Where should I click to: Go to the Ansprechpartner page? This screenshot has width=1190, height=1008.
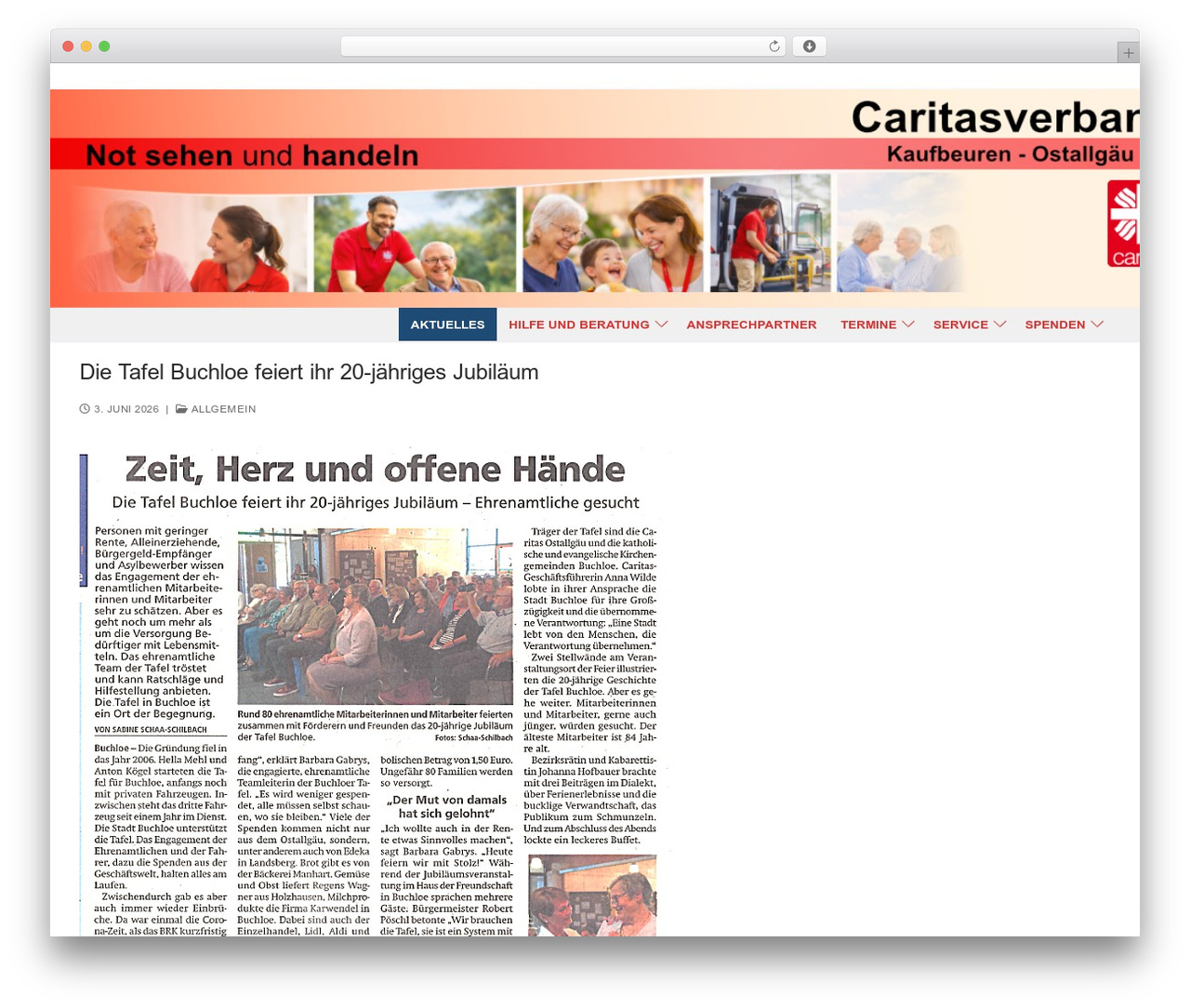tap(751, 325)
